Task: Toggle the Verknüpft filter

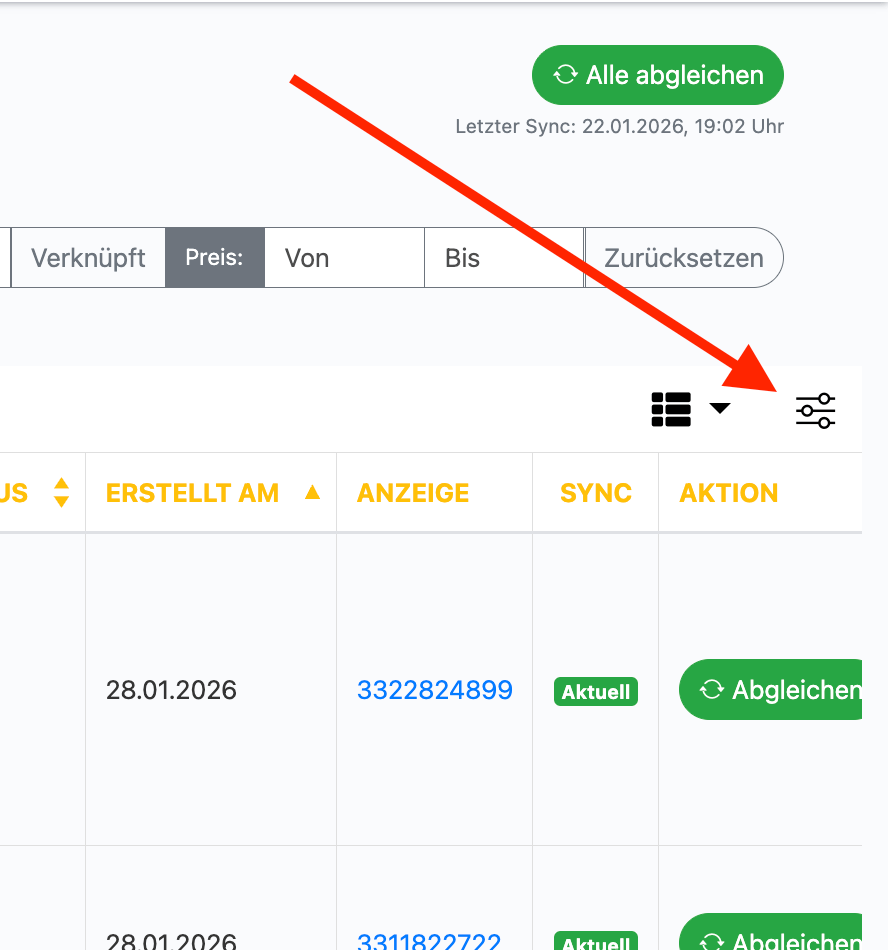Action: coord(88,258)
